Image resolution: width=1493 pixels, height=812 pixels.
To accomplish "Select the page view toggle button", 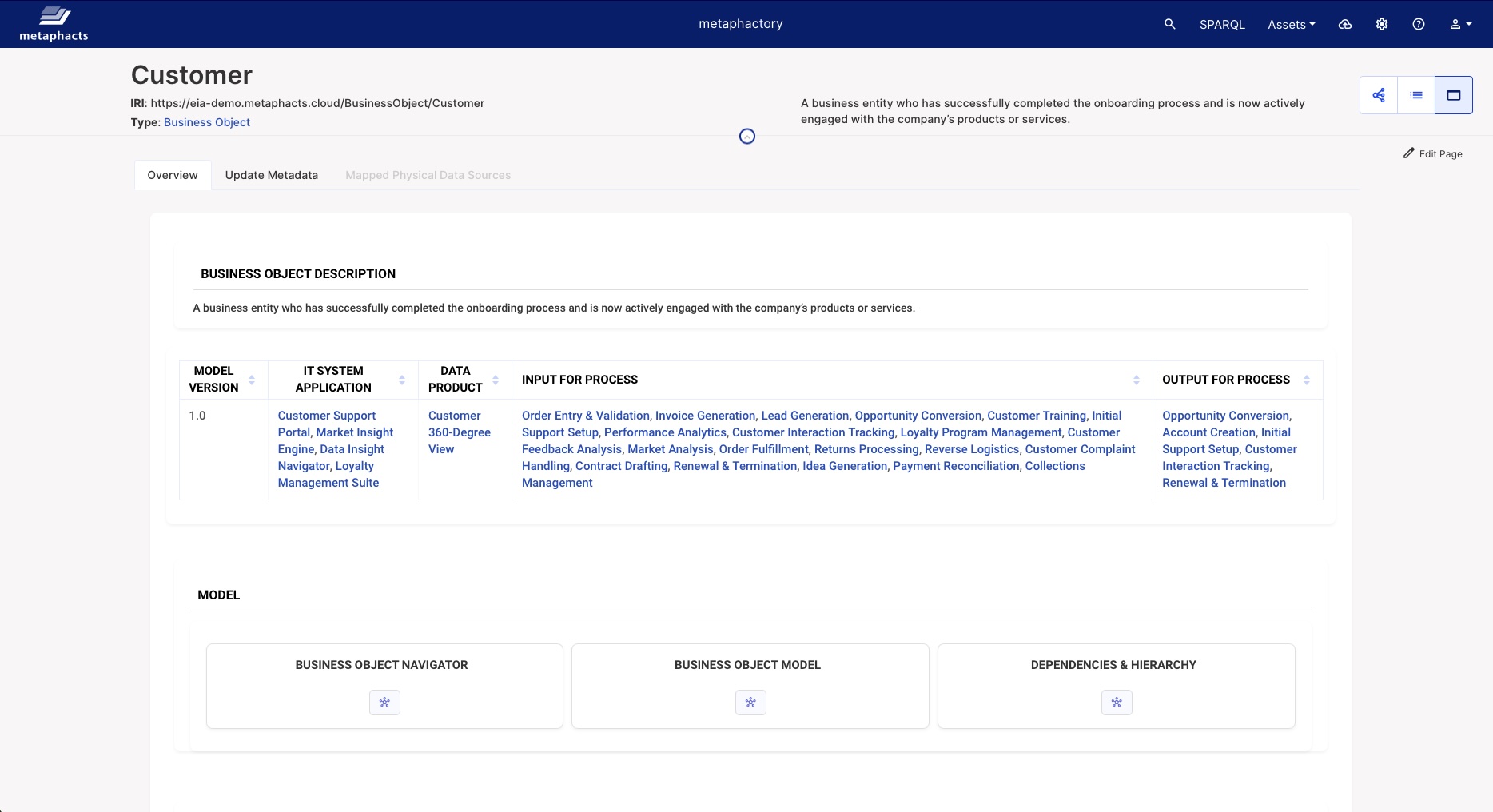I will click(1453, 95).
